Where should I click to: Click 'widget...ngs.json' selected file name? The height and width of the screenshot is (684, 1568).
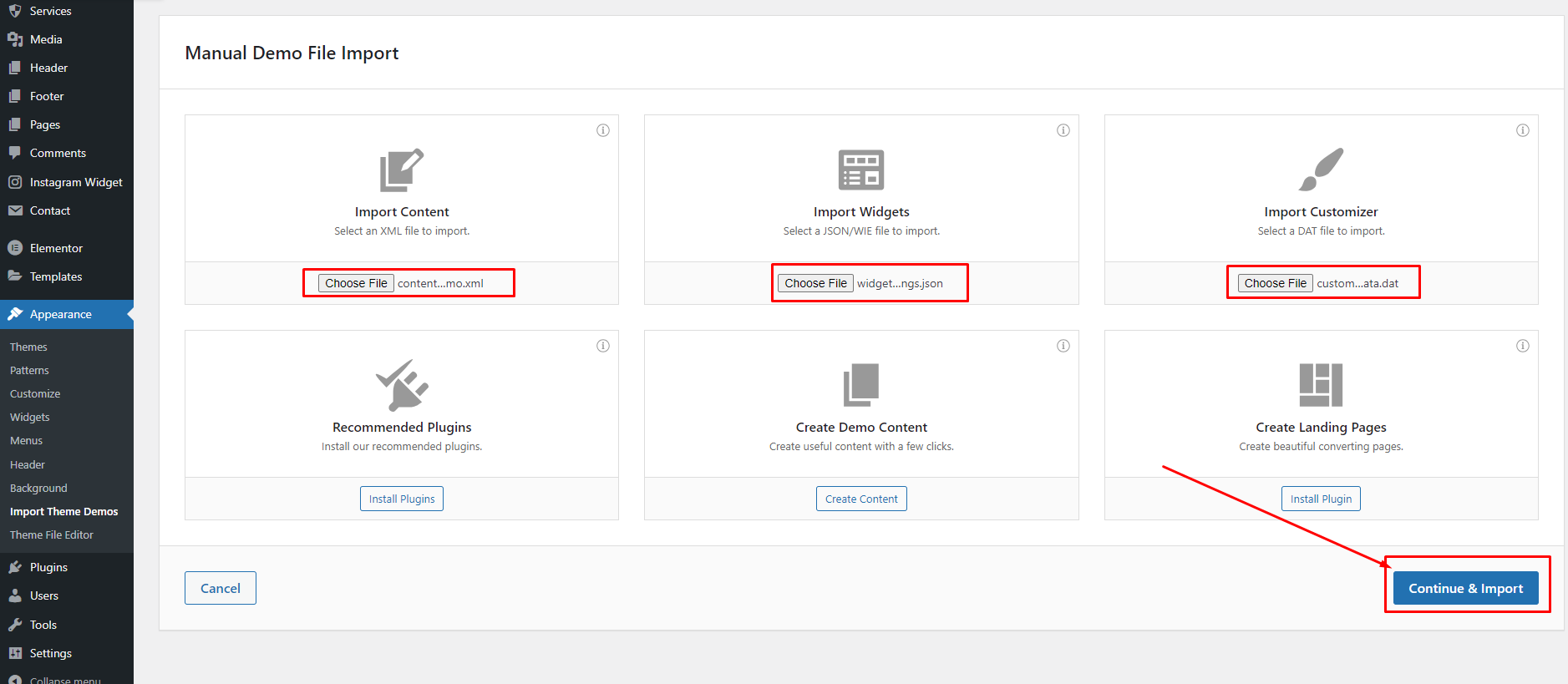[x=900, y=283]
